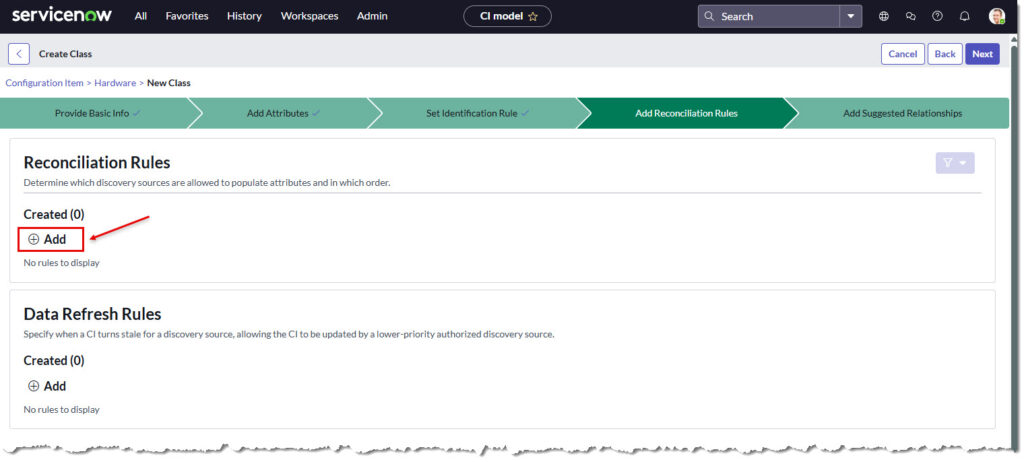This screenshot has height=462, width=1024.
Task: Click the user avatar in header
Action: [x=996, y=16]
